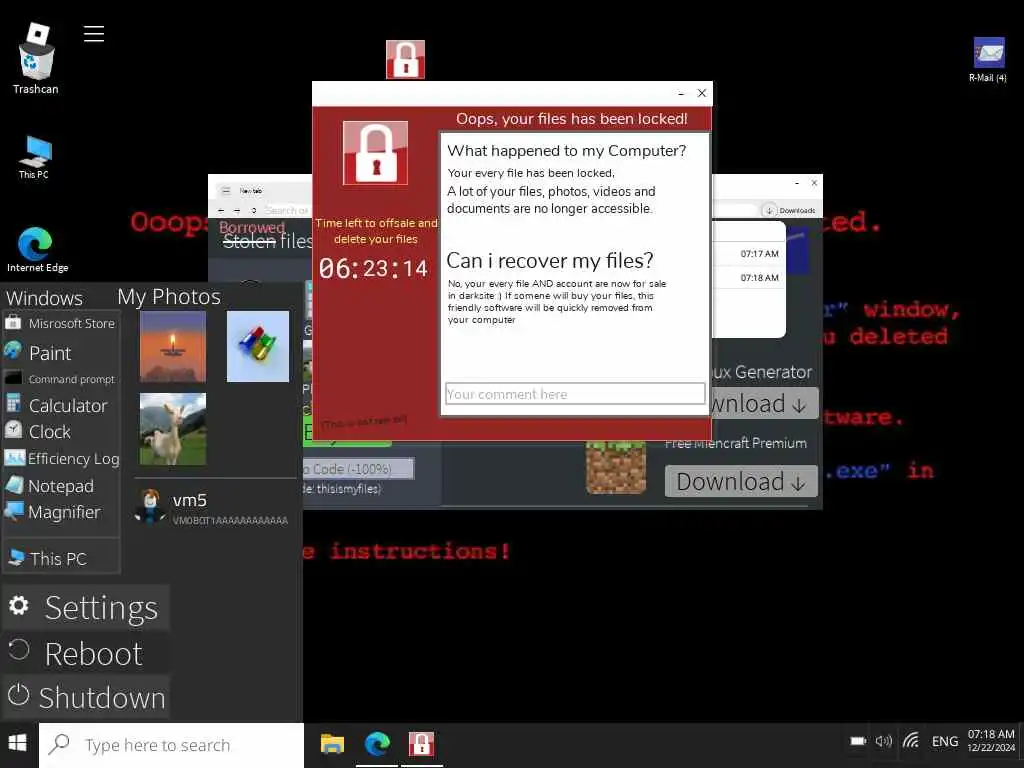Select the padlock app on taskbar
The image size is (1024, 768).
pyautogui.click(x=421, y=744)
